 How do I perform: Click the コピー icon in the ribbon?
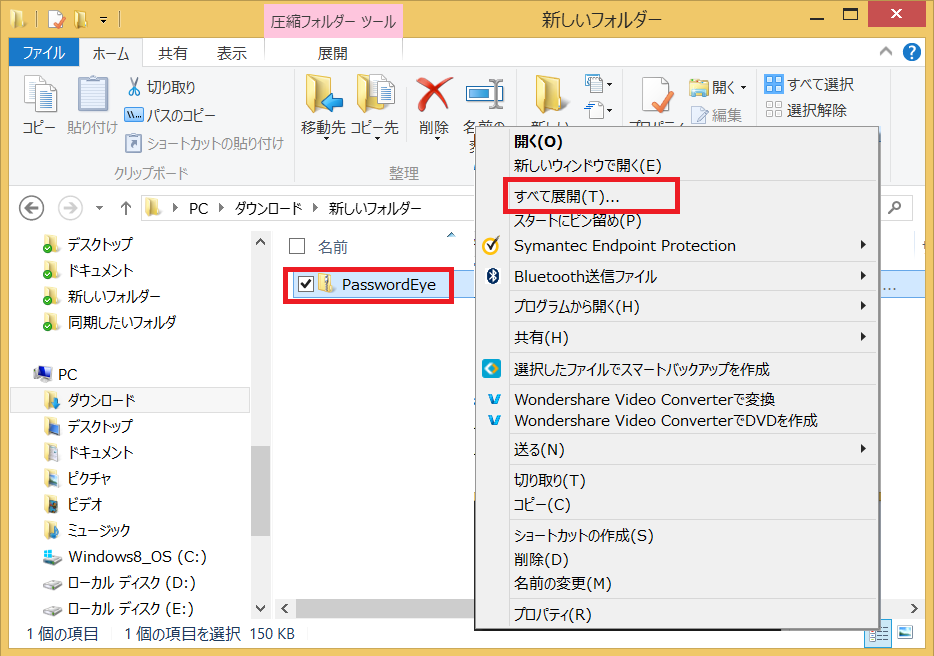tap(39, 105)
